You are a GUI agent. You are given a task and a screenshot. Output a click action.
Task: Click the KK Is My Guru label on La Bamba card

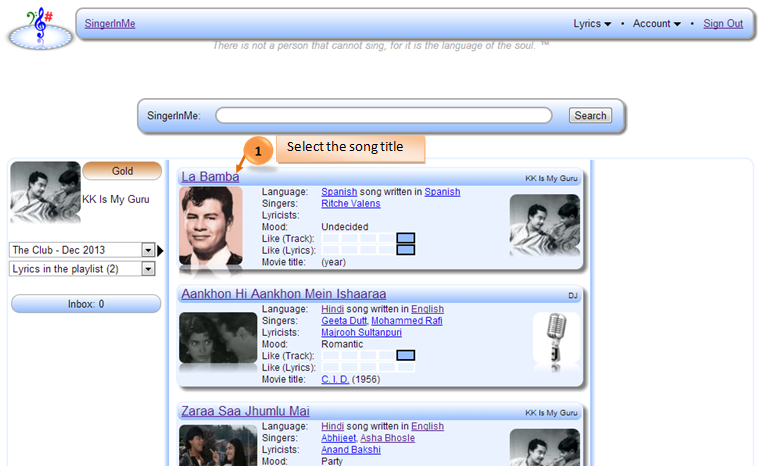pos(551,179)
